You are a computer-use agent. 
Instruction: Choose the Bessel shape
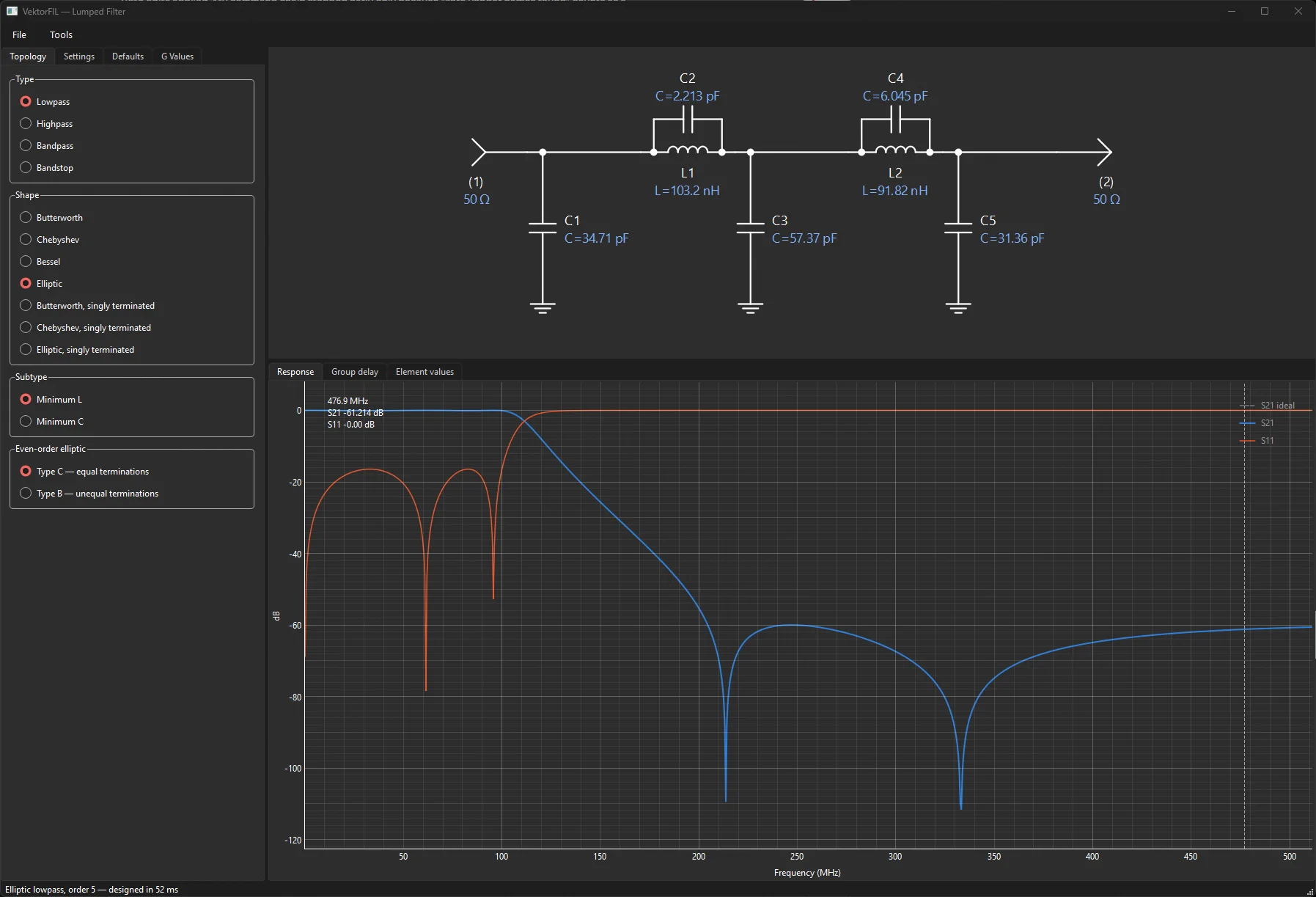point(40,262)
